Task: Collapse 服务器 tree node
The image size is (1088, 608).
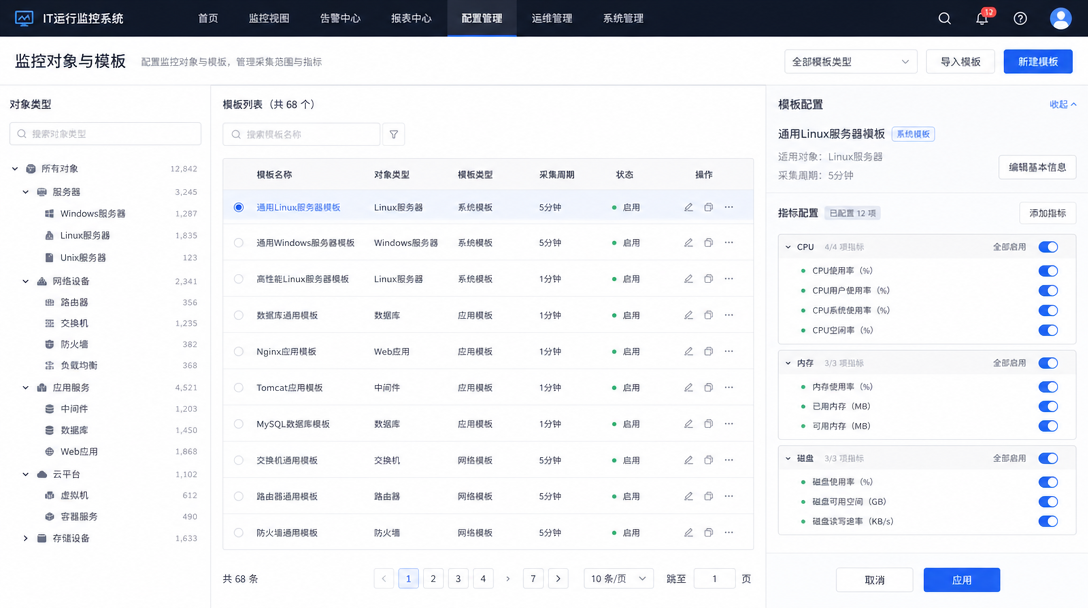Action: [26, 192]
